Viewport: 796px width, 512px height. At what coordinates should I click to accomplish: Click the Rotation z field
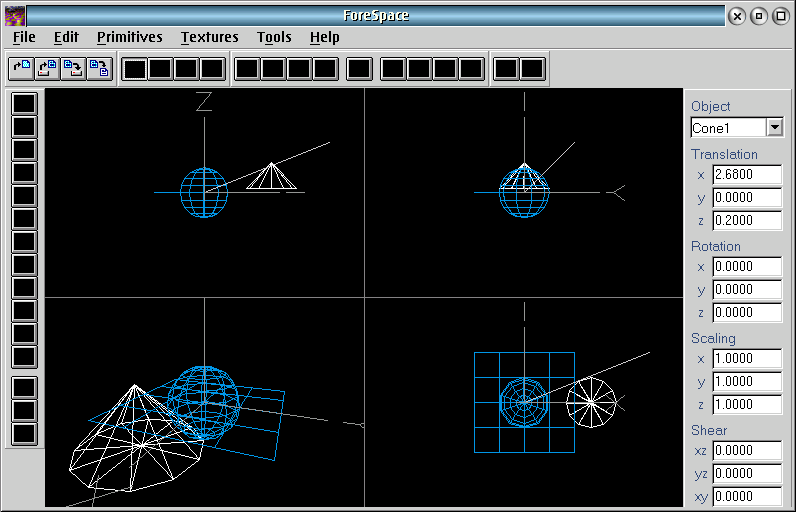point(747,313)
